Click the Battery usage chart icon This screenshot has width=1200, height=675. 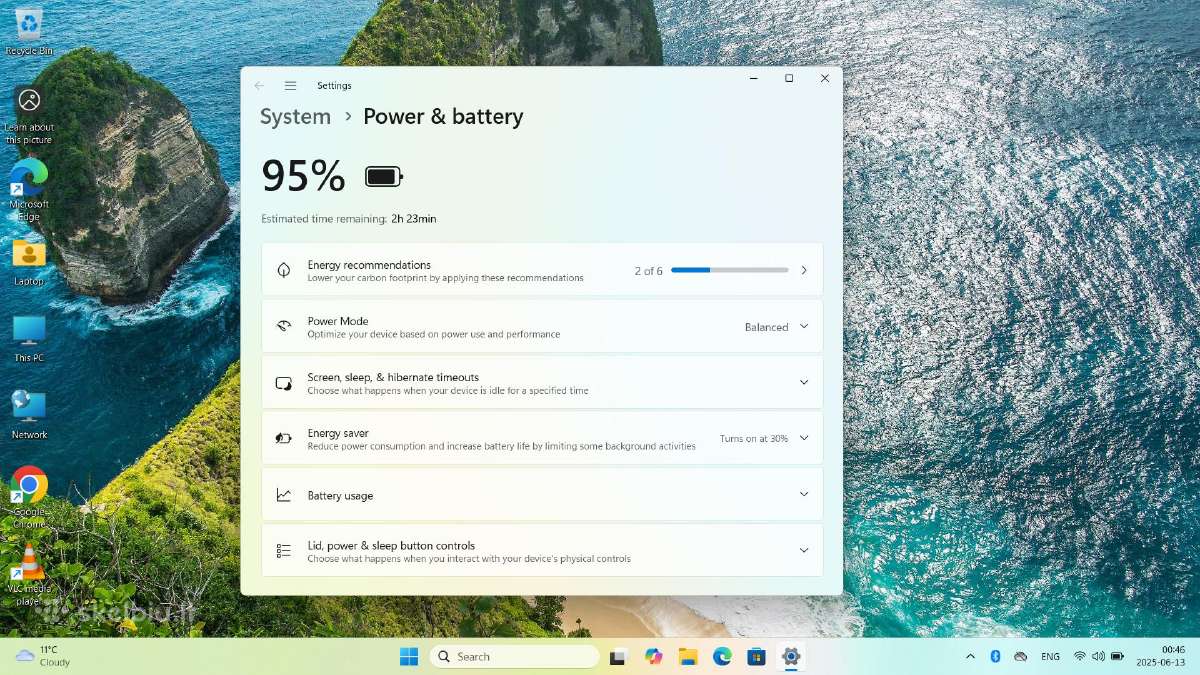[x=284, y=495]
